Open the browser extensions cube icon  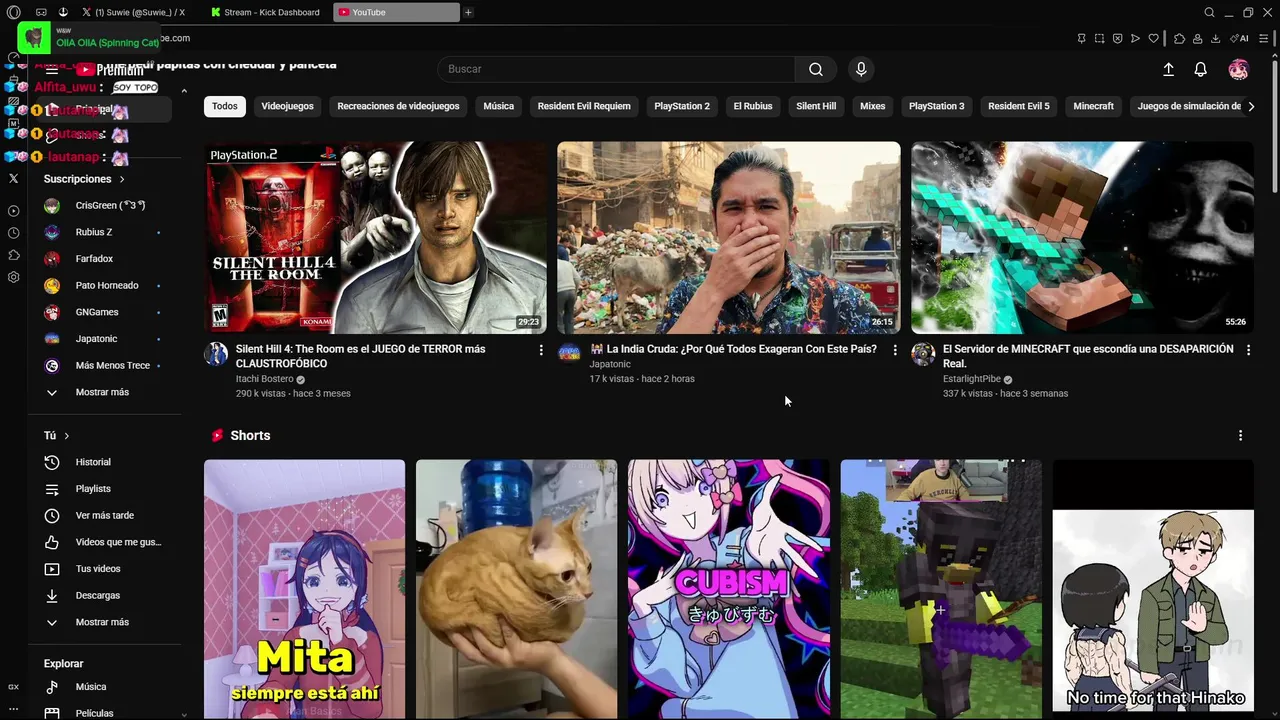(1179, 38)
